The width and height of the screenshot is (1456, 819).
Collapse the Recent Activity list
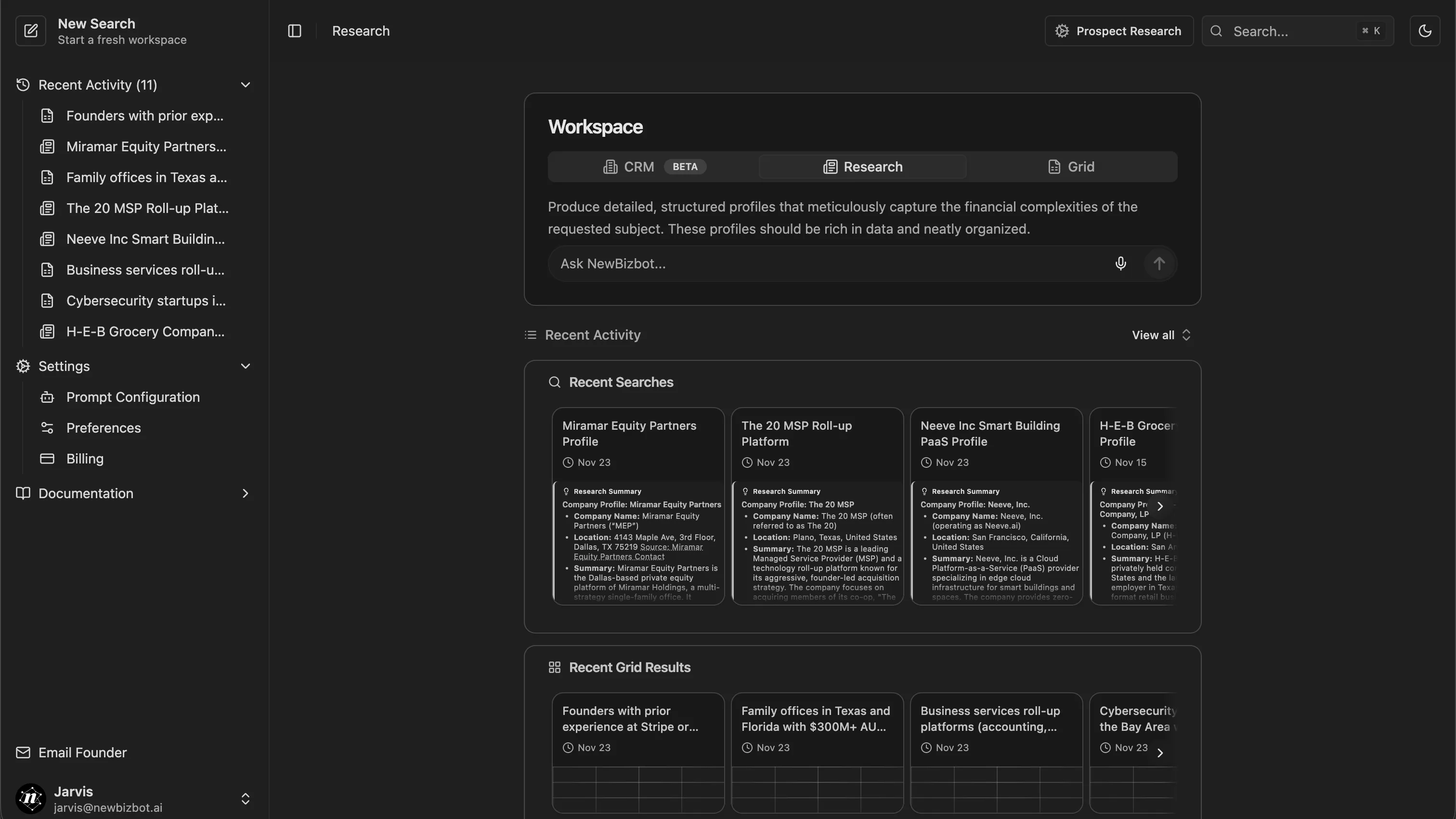pos(245,84)
